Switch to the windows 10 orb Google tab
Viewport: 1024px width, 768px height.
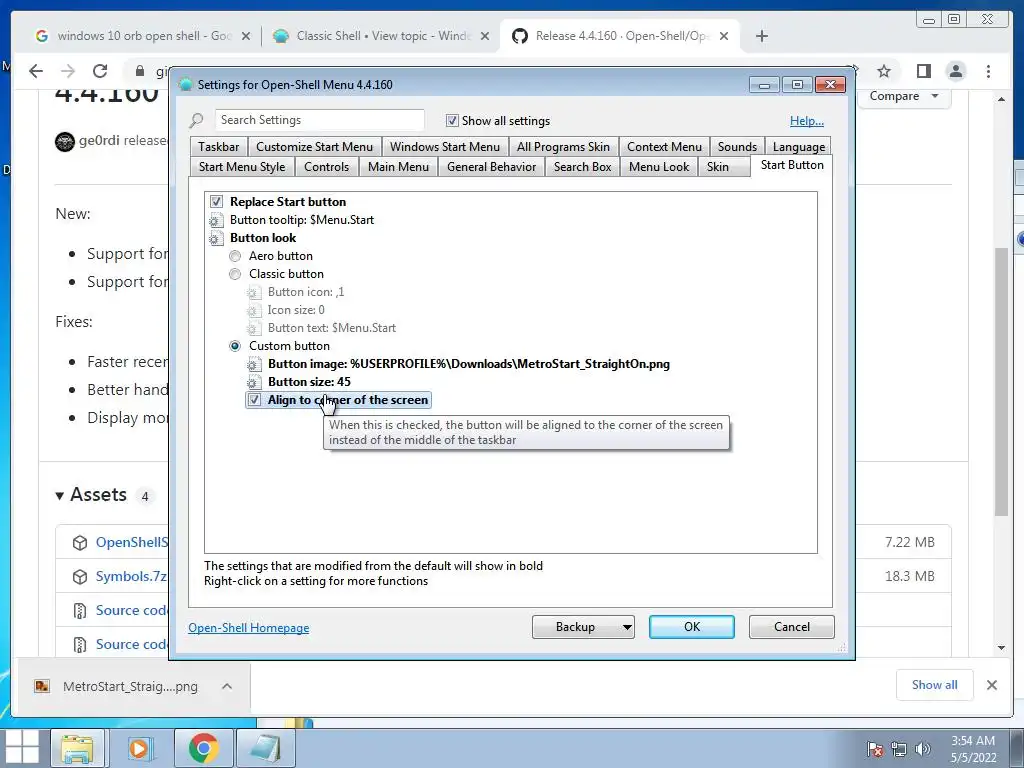[x=142, y=36]
